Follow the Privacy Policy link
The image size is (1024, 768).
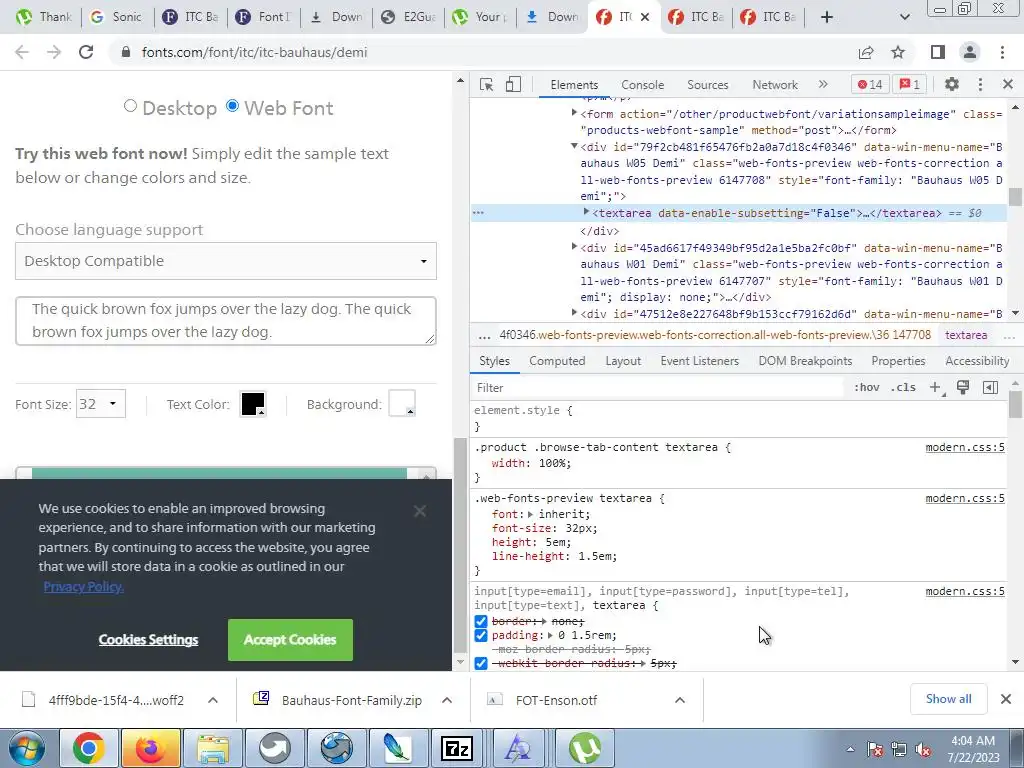pyautogui.click(x=84, y=586)
